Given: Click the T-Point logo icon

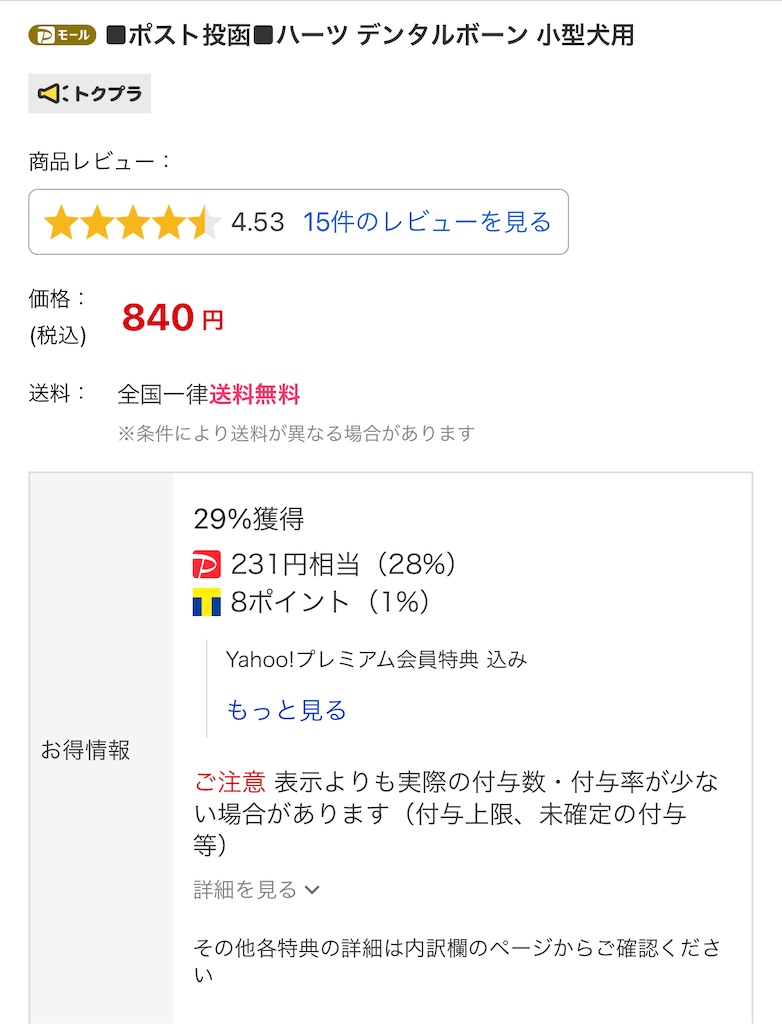Looking at the screenshot, I should click(x=206, y=602).
